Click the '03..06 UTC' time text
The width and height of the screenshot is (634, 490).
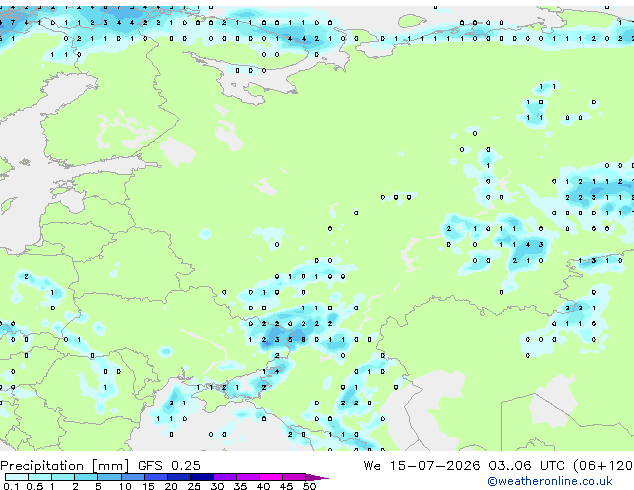[x=526, y=466]
